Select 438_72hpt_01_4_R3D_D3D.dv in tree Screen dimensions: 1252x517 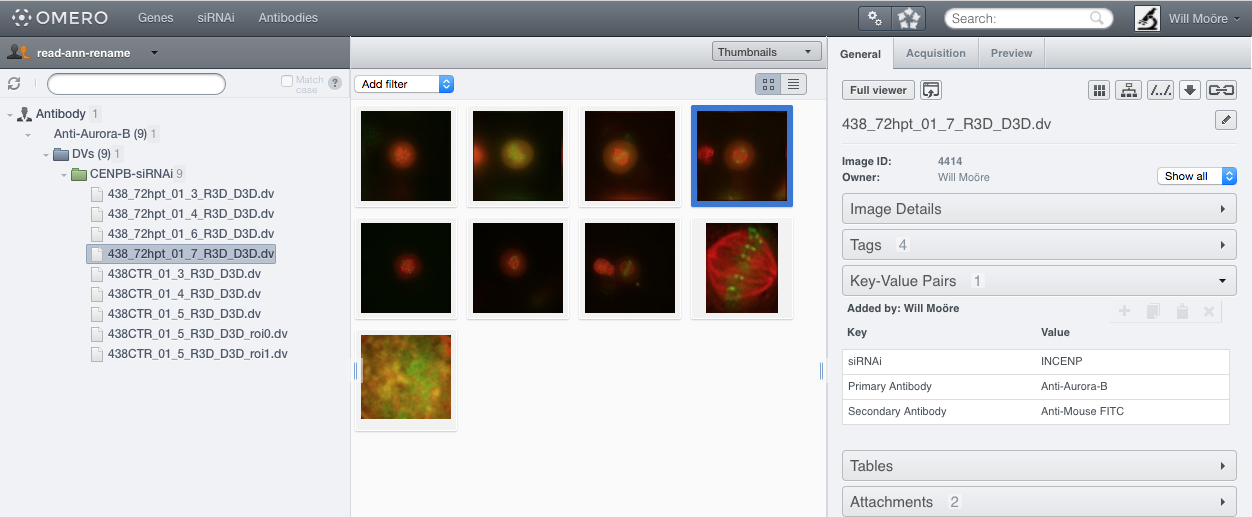pyautogui.click(x=190, y=214)
